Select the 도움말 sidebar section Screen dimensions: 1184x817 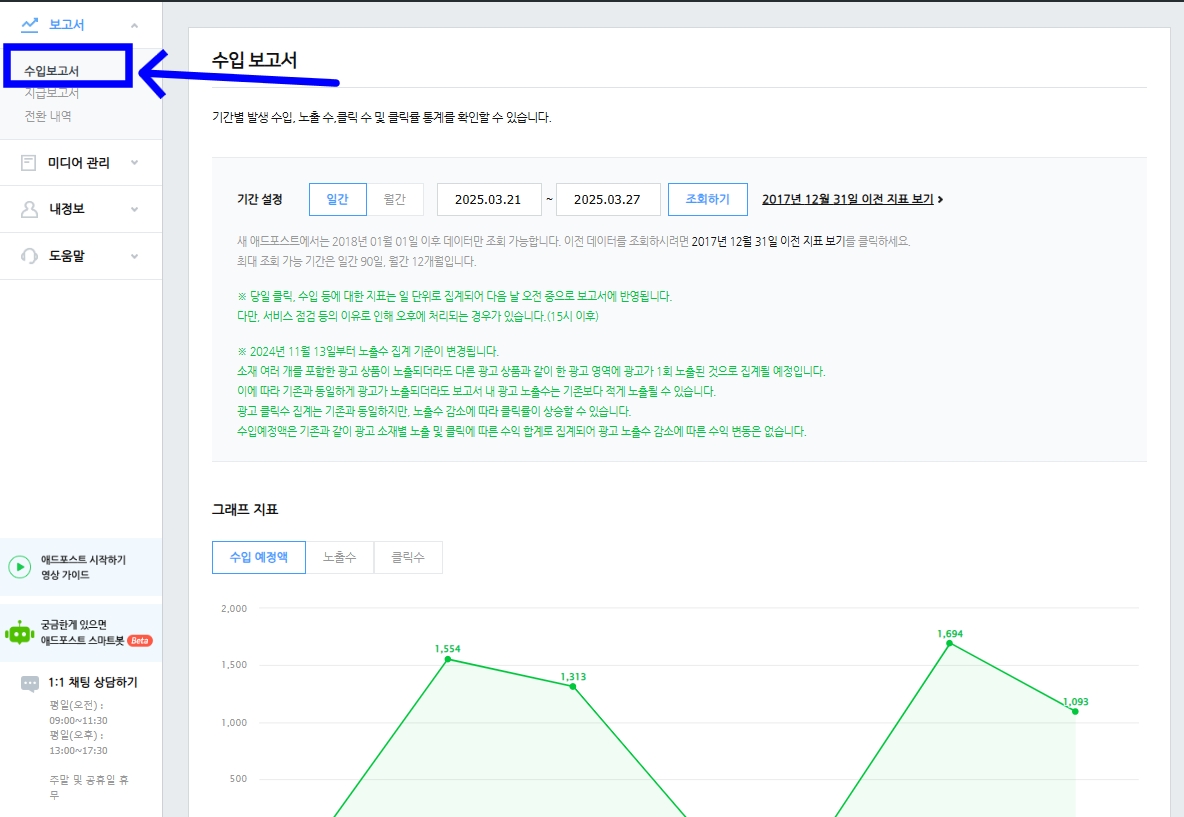click(x=81, y=256)
